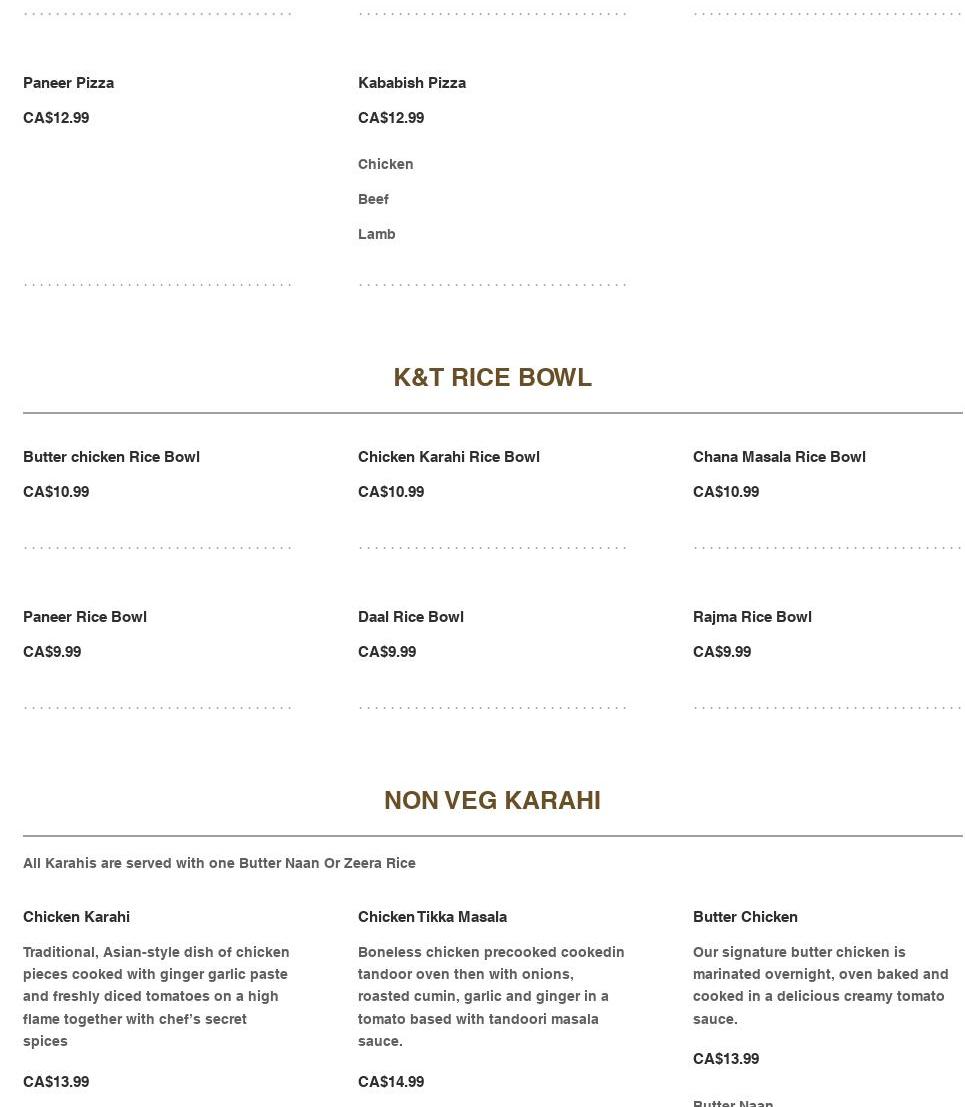Screen dimensions: 965x1107
Task: Click the Kababish Pizza CA$12.99 price
Action: [x=390, y=118]
